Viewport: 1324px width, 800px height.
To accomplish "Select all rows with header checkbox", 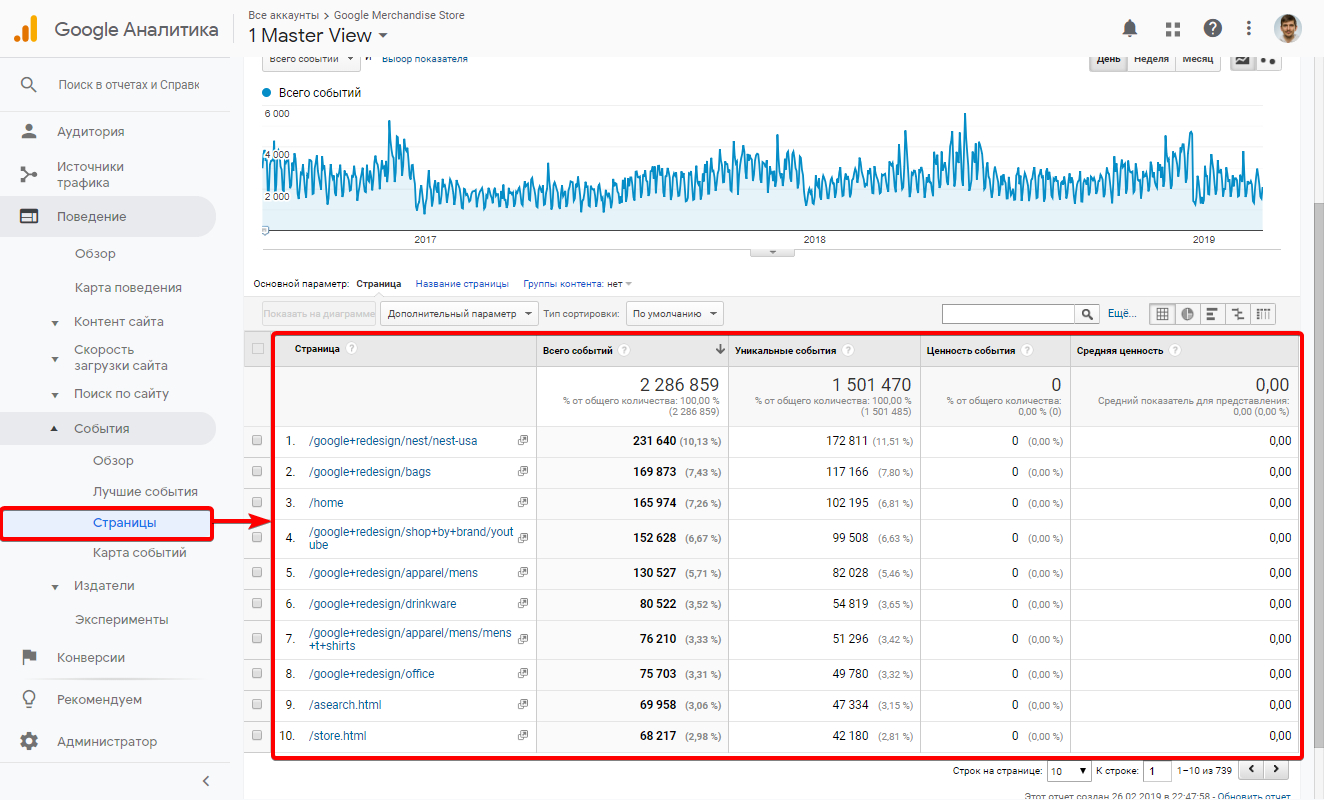I will [x=258, y=349].
